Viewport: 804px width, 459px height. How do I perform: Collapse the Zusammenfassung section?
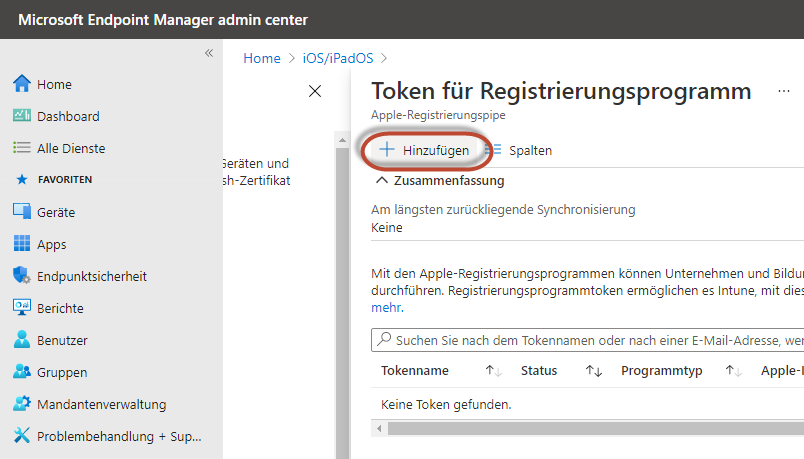tap(381, 181)
